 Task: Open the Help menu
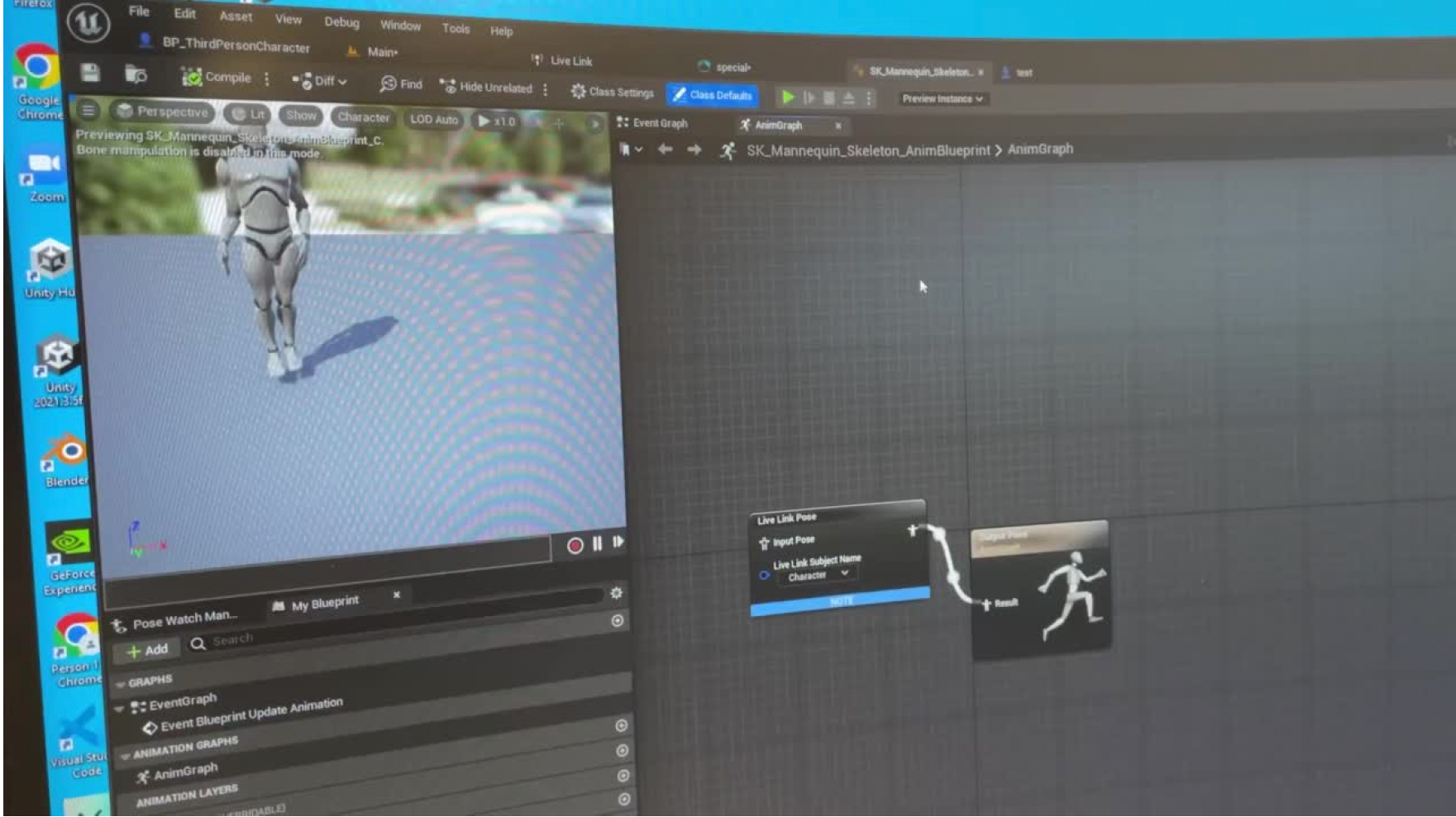[x=501, y=31]
